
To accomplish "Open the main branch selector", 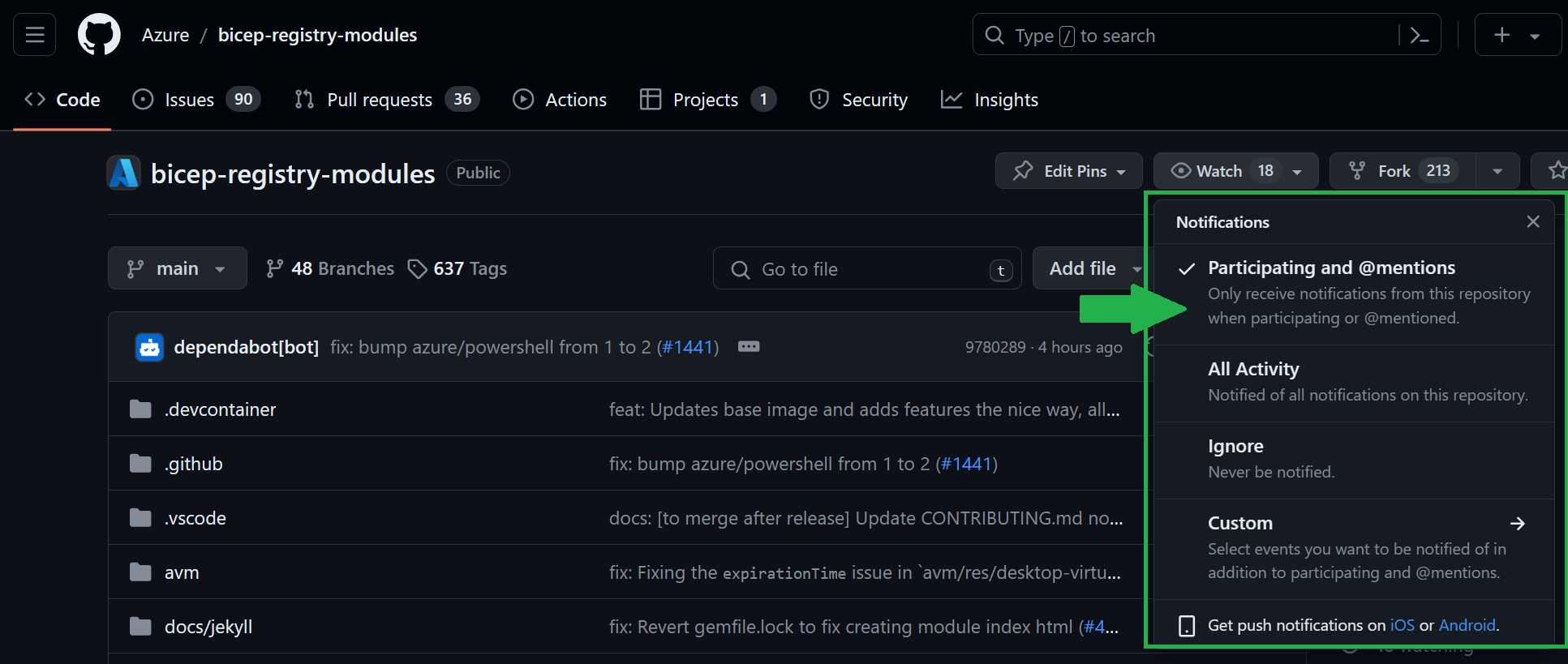I will 177,268.
